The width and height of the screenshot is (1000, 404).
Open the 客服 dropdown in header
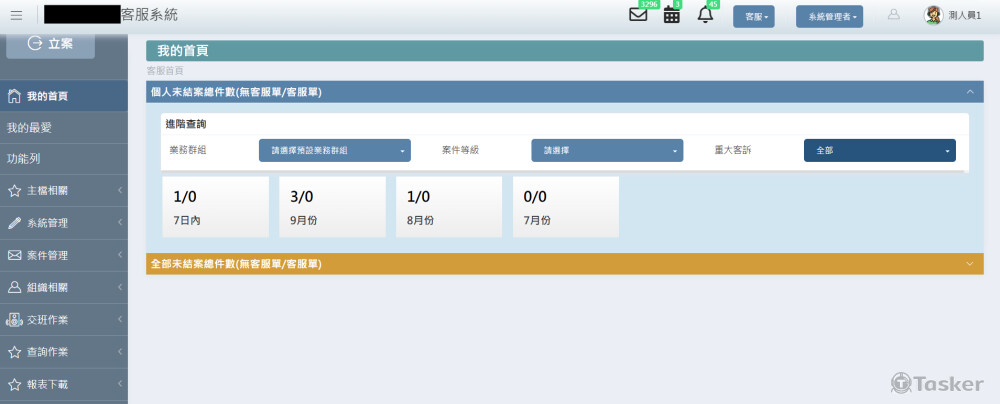753,16
